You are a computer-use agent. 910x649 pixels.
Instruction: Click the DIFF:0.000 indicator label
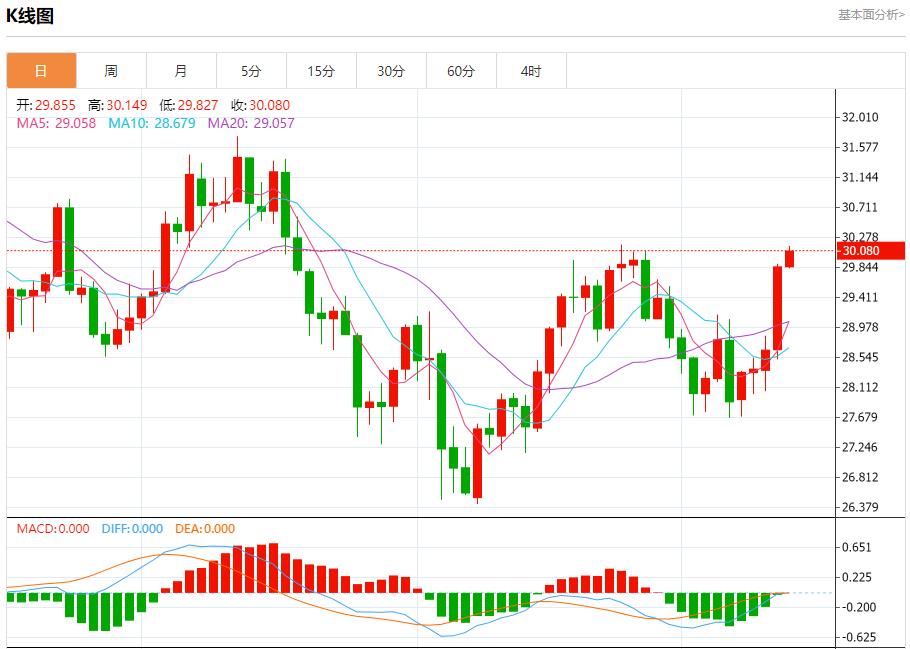tap(132, 529)
